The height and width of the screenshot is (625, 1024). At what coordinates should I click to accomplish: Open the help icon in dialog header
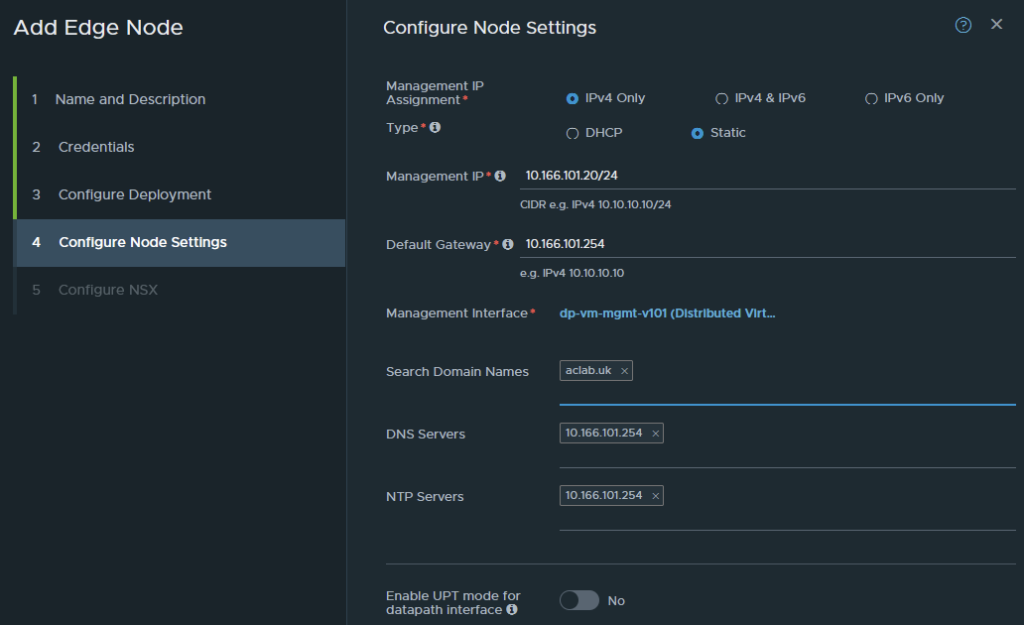pyautogui.click(x=963, y=26)
